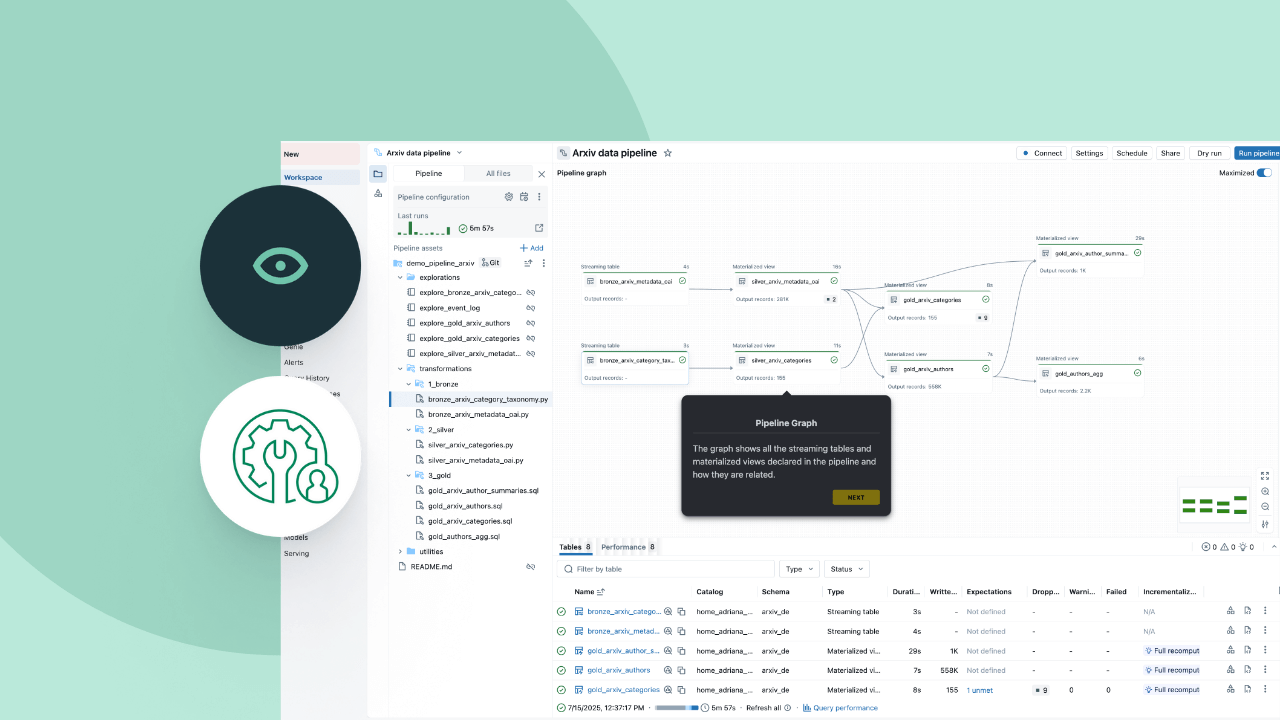Open the schedule calendar icon in Pipeline configuration
The width and height of the screenshot is (1280, 720).
[524, 197]
